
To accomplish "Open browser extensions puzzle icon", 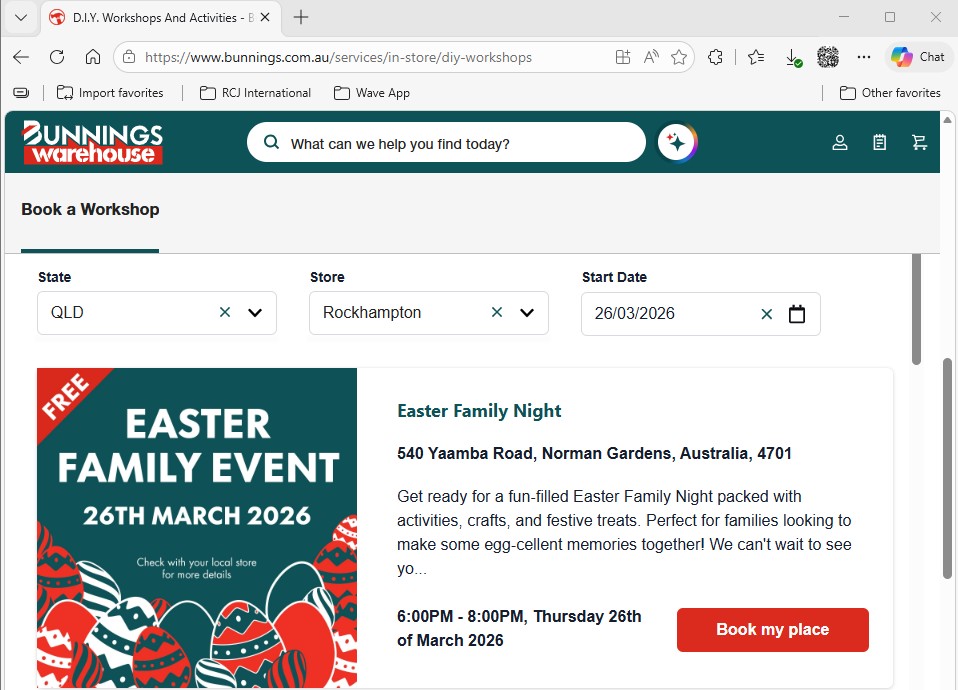I will [715, 57].
